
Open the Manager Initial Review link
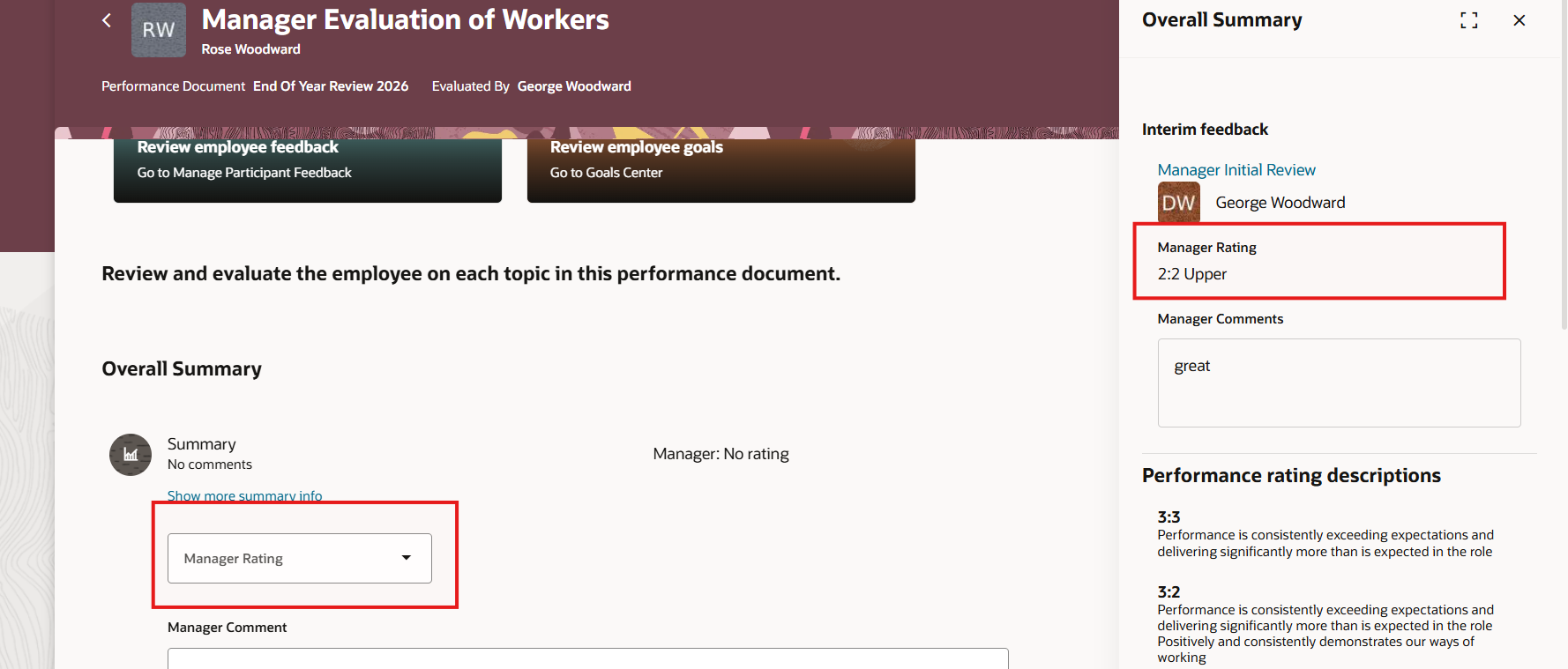[x=1236, y=170]
